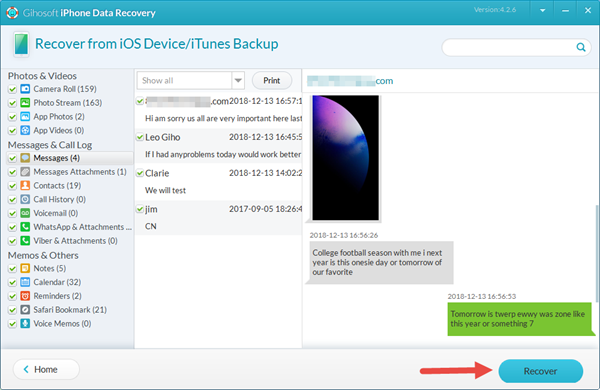
Task: Open the Clarie conversation row
Action: pyautogui.click(x=218, y=182)
